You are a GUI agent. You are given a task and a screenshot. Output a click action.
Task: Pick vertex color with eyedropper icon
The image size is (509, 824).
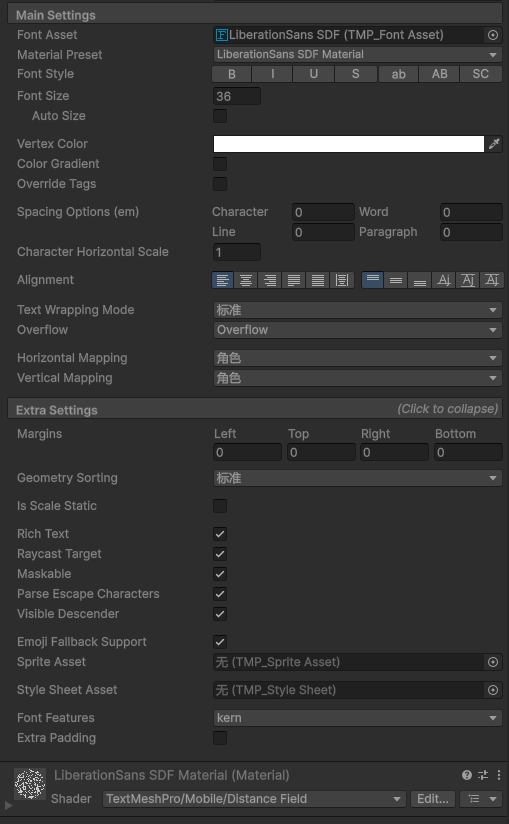pos(494,144)
